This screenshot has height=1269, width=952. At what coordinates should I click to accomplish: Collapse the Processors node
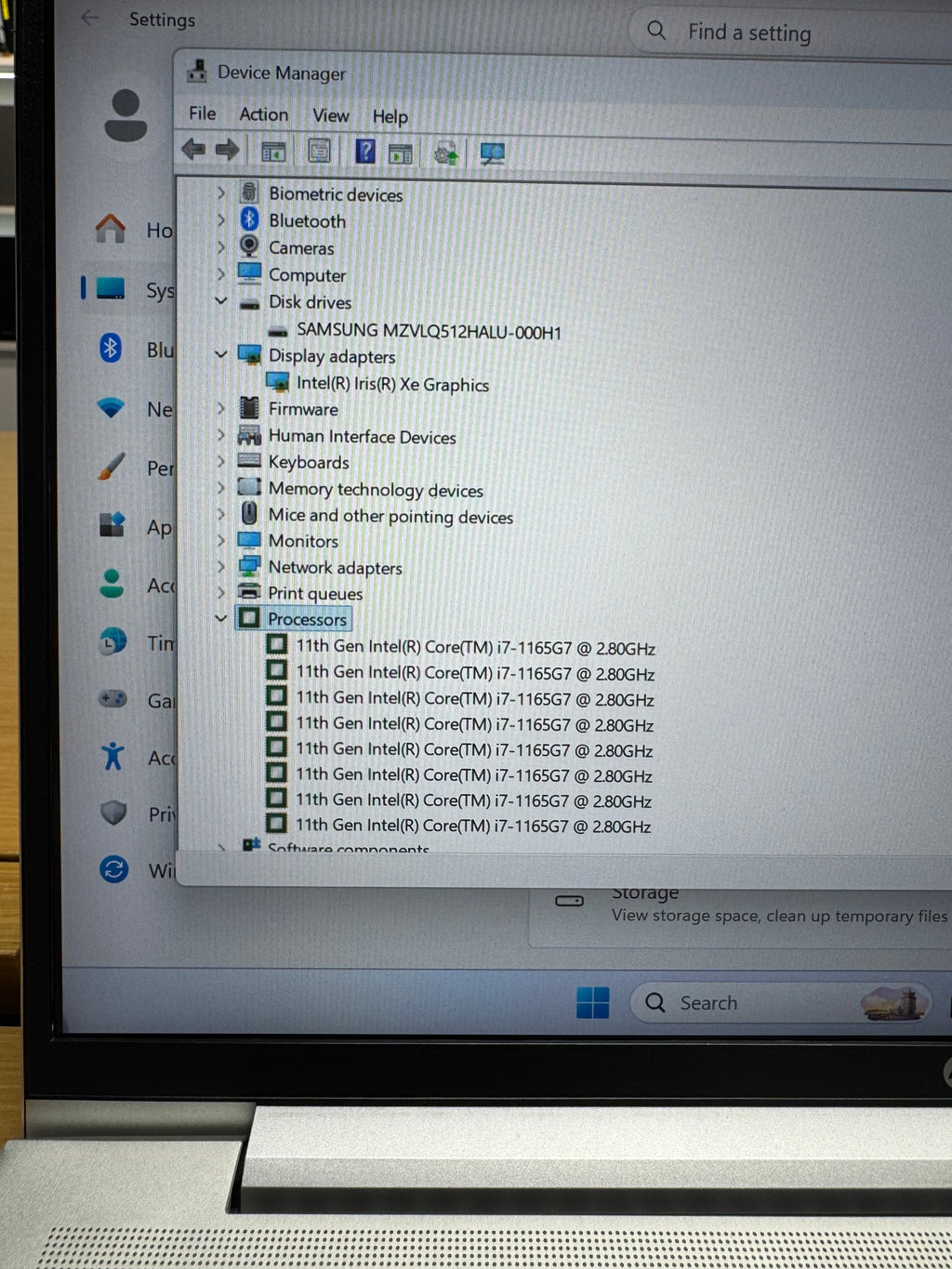click(220, 618)
